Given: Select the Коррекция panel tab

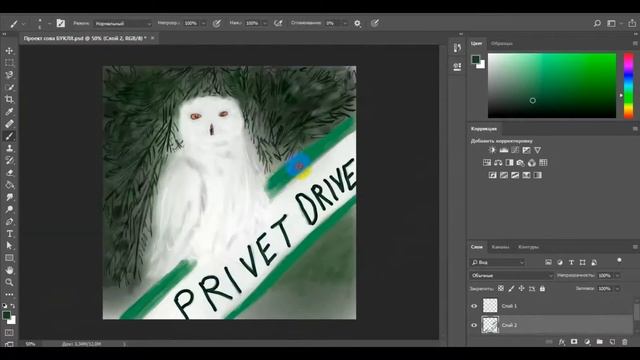Looking at the screenshot, I should (x=484, y=129).
